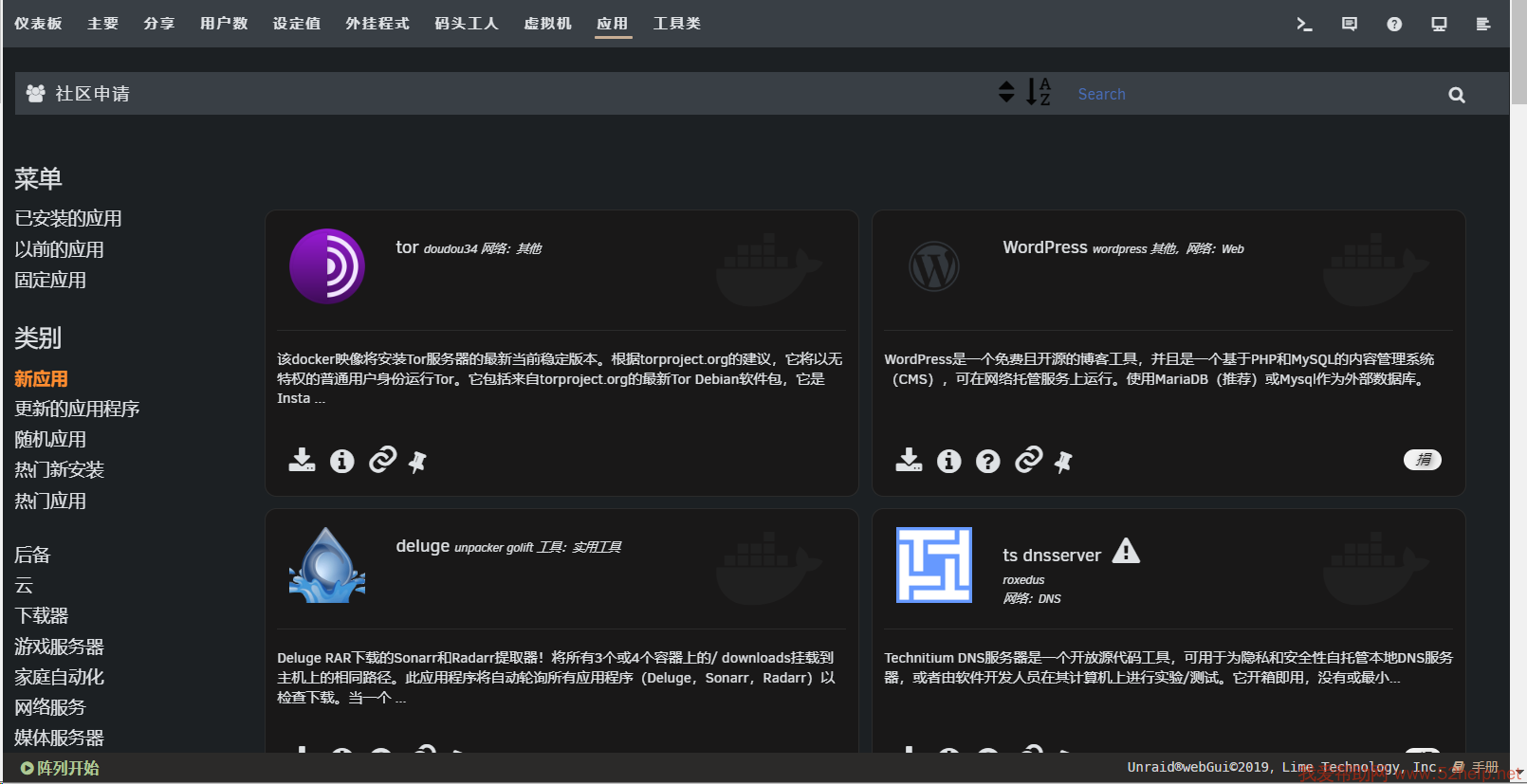Click the magnifier search icon
This screenshot has height=784, width=1527.
pos(1456,95)
